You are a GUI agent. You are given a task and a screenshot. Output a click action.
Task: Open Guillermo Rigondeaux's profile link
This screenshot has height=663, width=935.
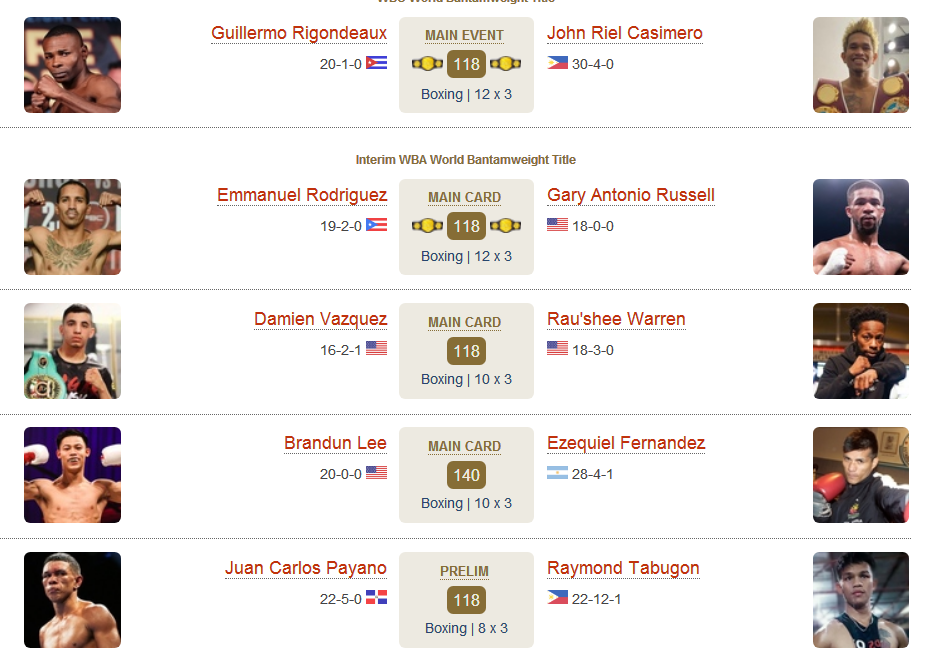[299, 33]
